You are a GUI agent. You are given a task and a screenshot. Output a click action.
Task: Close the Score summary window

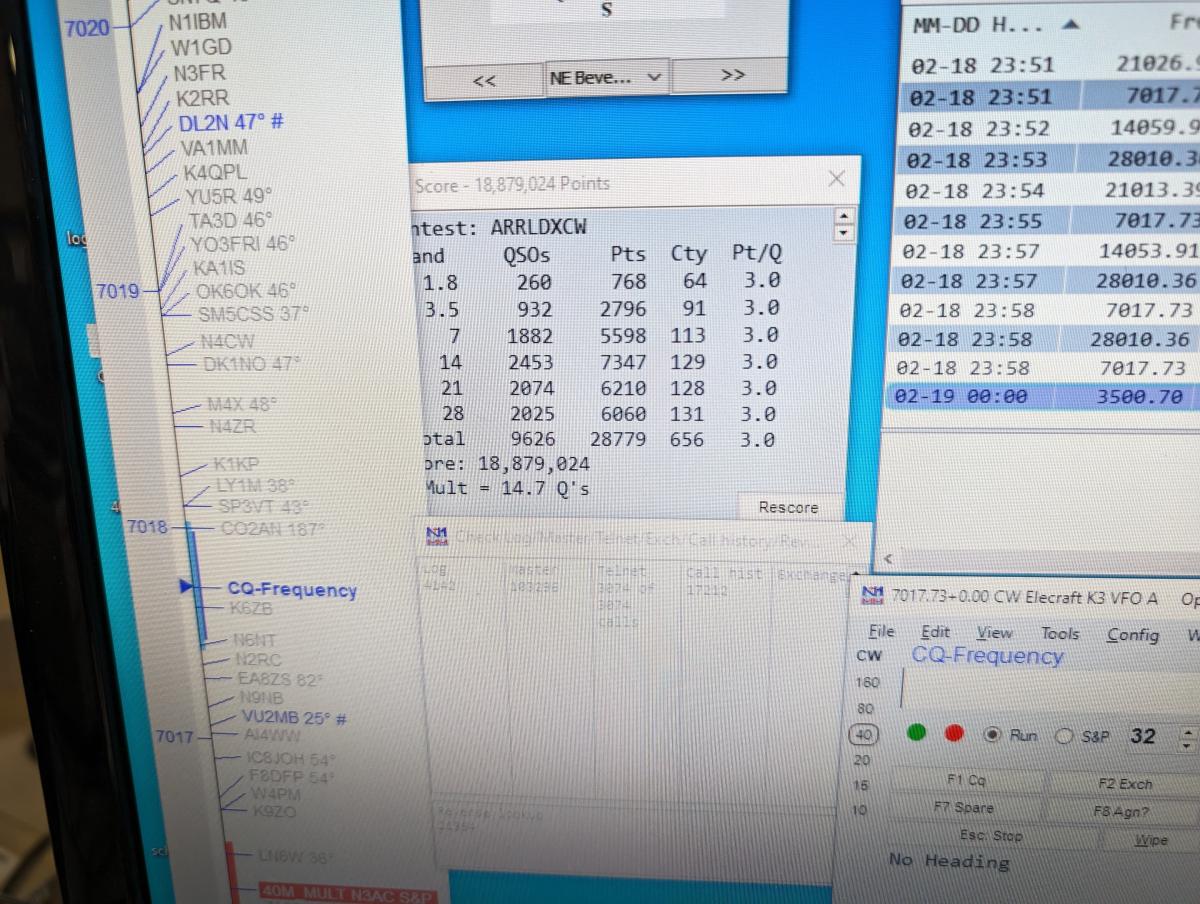coord(837,179)
